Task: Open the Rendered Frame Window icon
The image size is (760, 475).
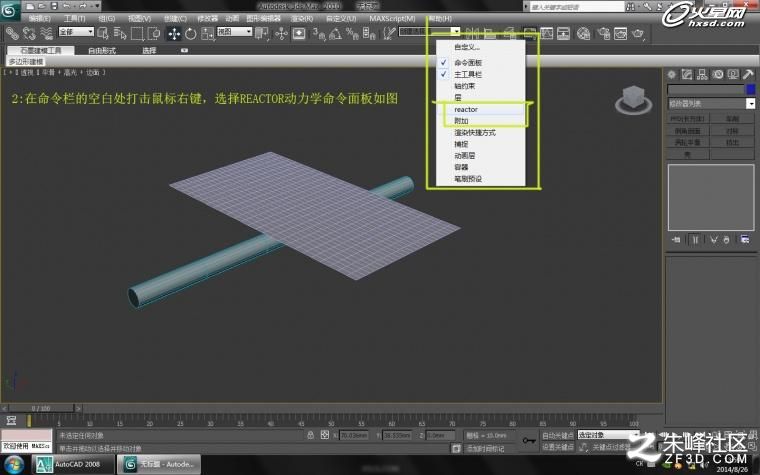Action: coord(621,33)
